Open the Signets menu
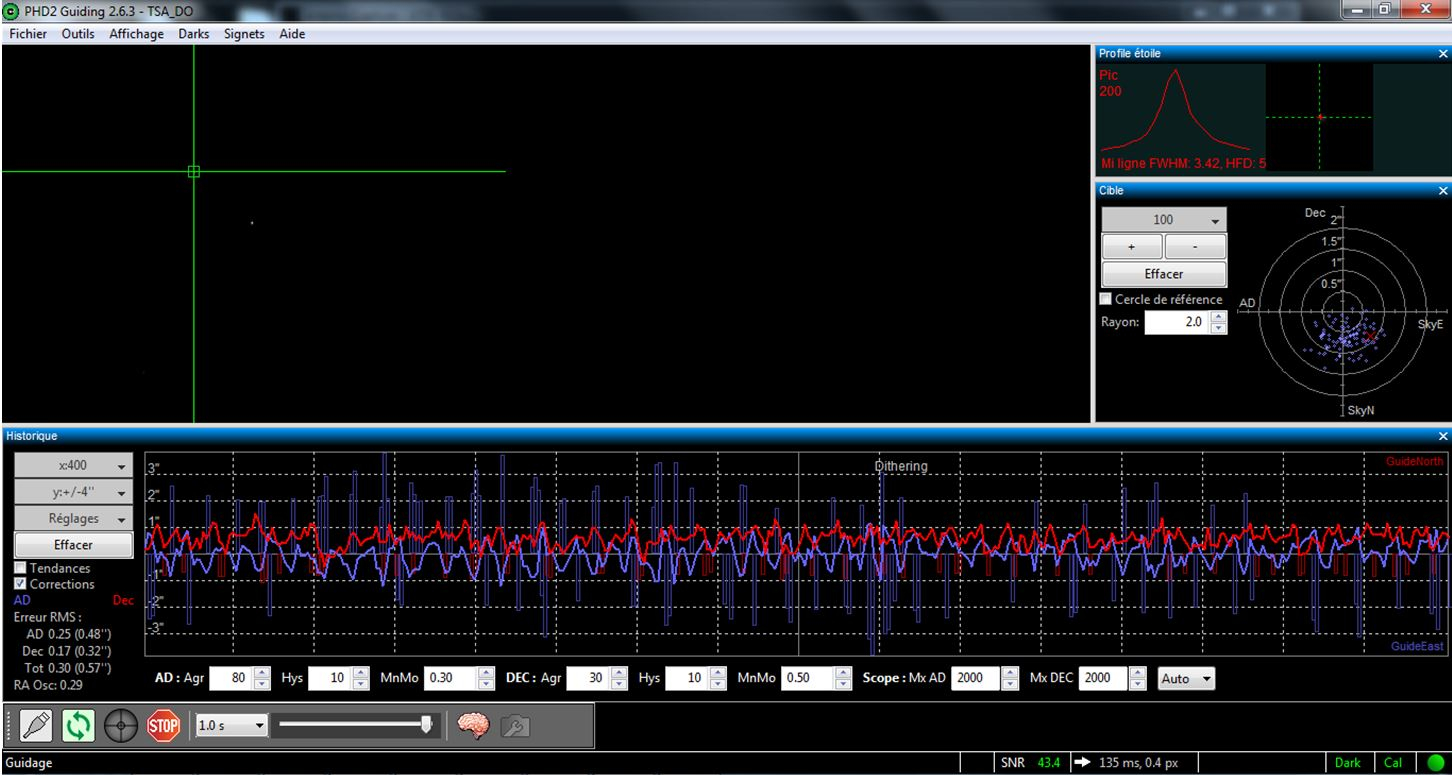 (244, 34)
